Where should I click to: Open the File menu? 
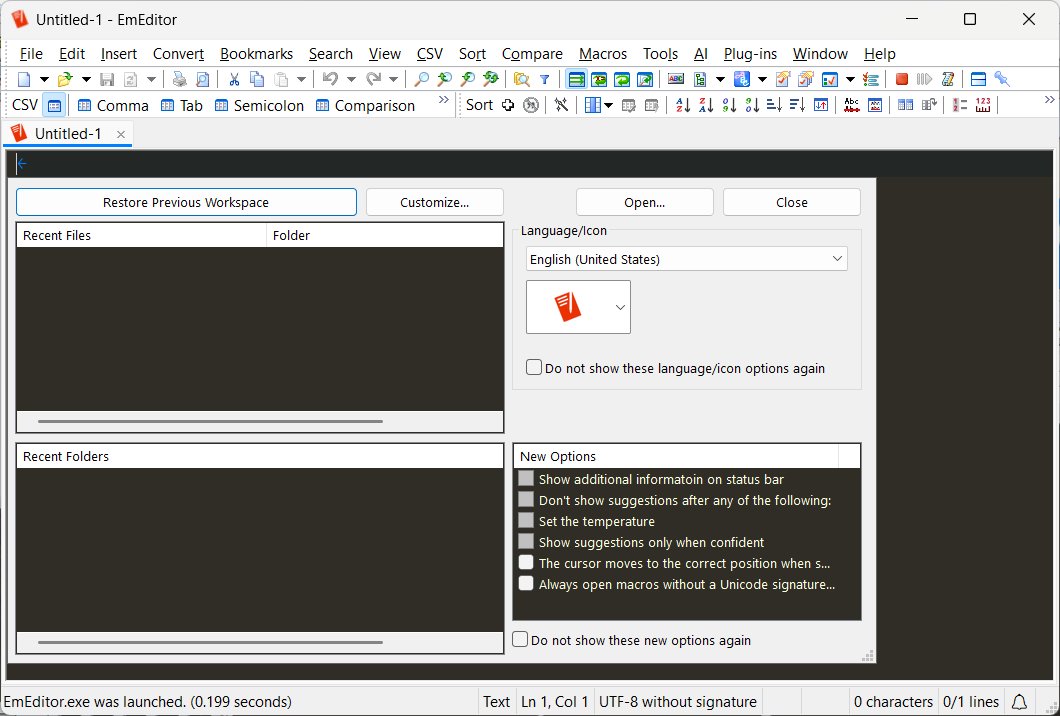(x=31, y=54)
